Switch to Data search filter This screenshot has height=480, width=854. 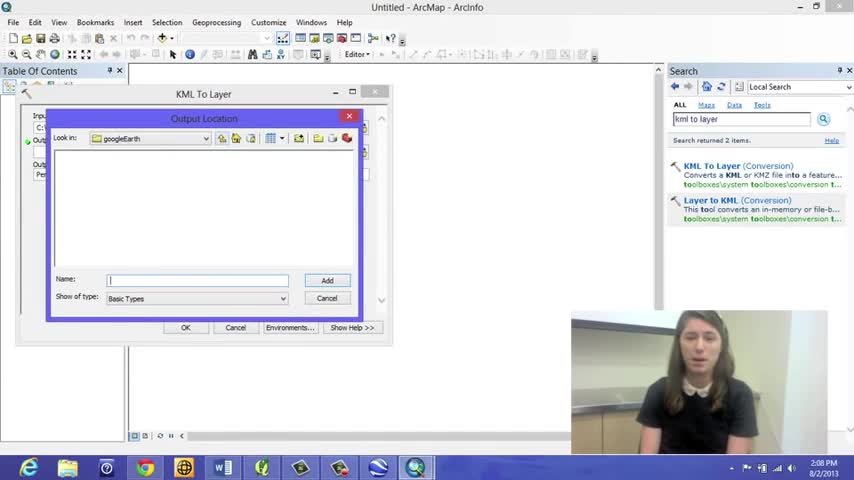[x=734, y=105]
